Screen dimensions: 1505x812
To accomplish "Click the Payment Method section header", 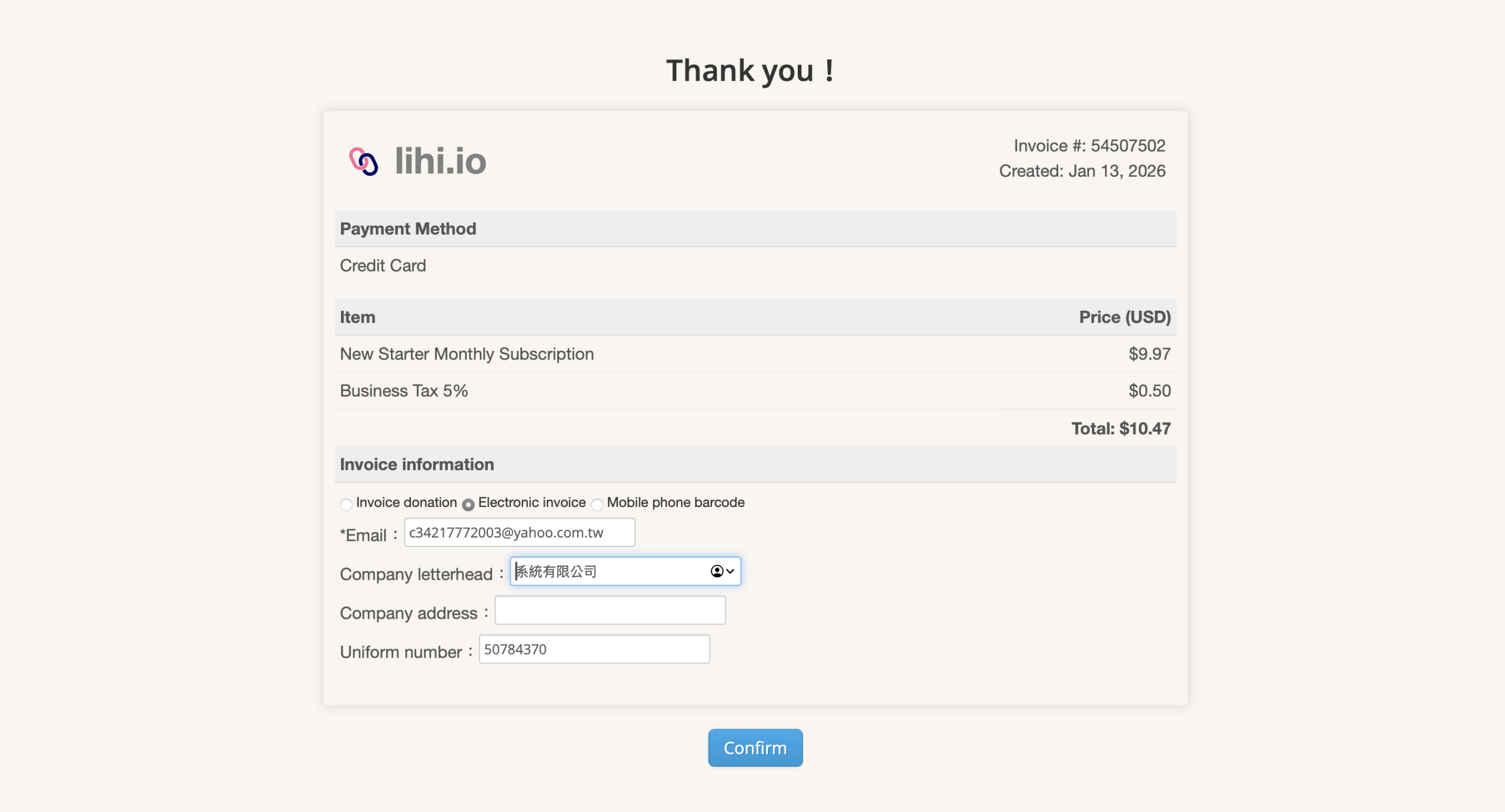I will (x=408, y=229).
